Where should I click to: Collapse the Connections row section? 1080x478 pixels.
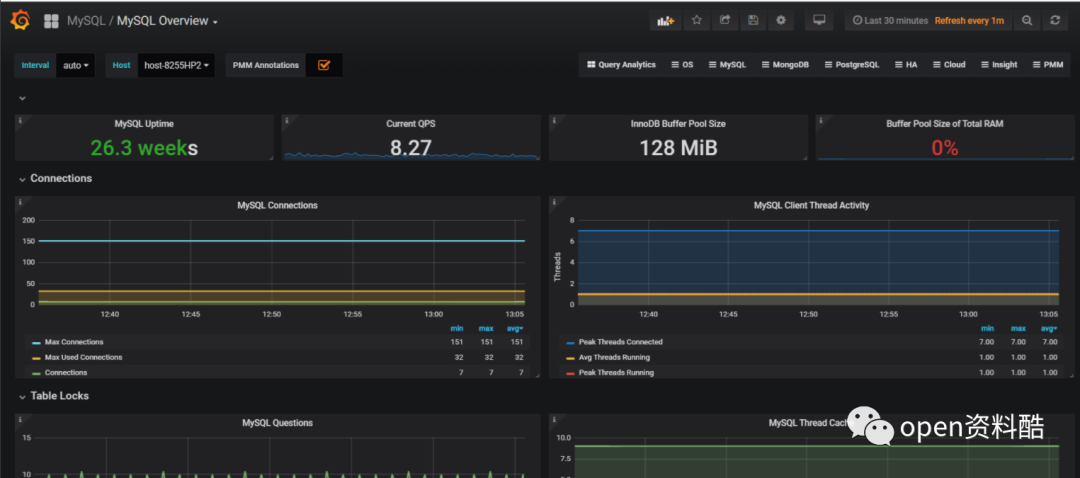[61, 178]
